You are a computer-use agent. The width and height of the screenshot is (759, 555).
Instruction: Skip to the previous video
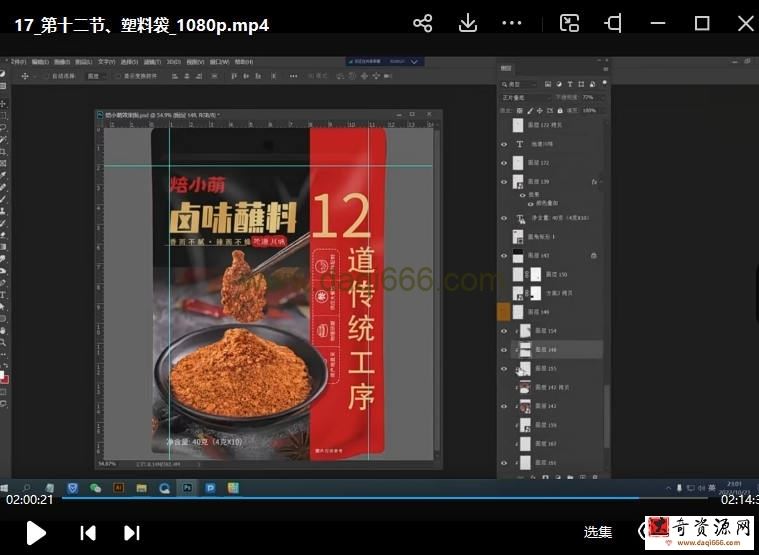(88, 533)
